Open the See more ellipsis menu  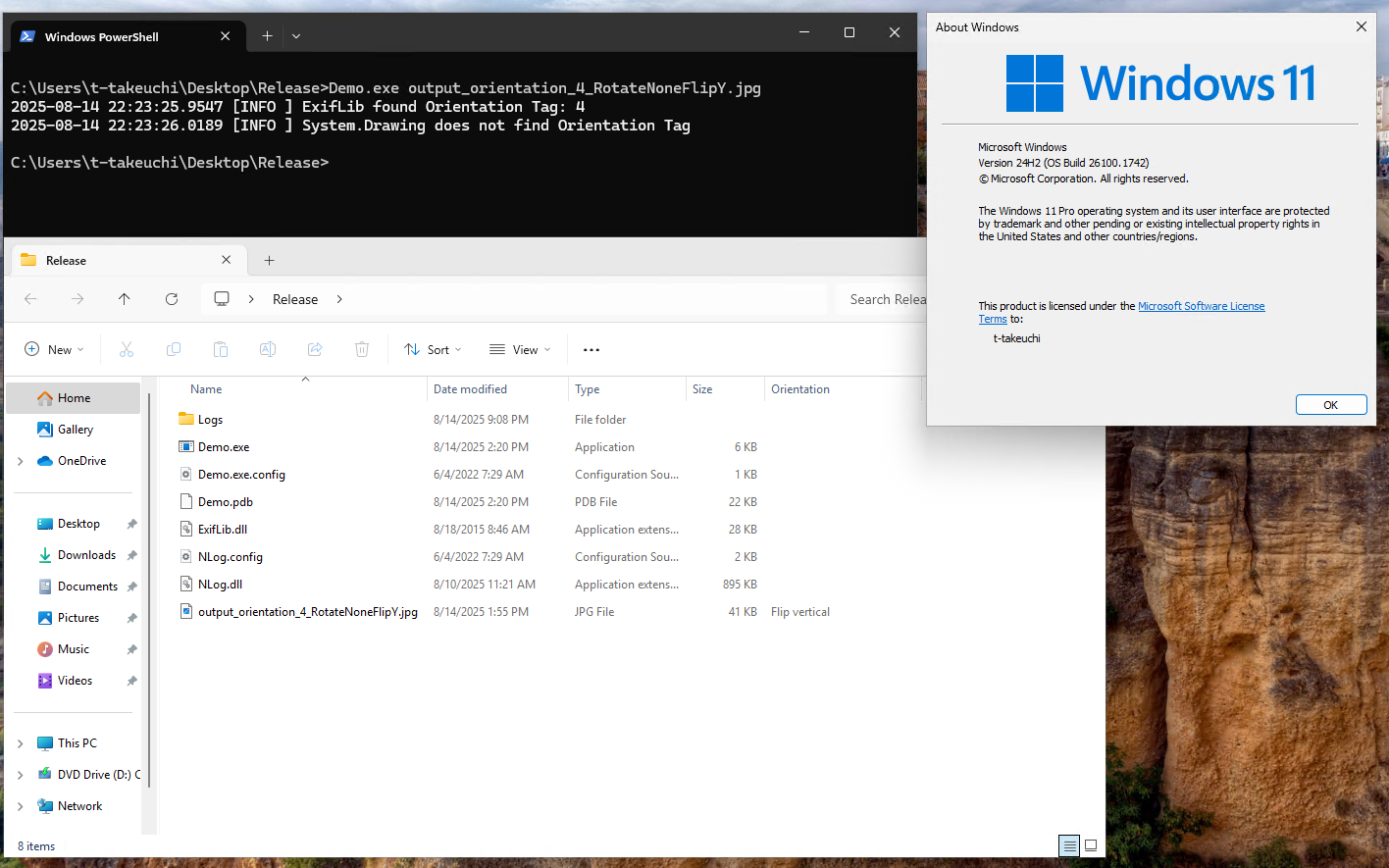click(592, 349)
